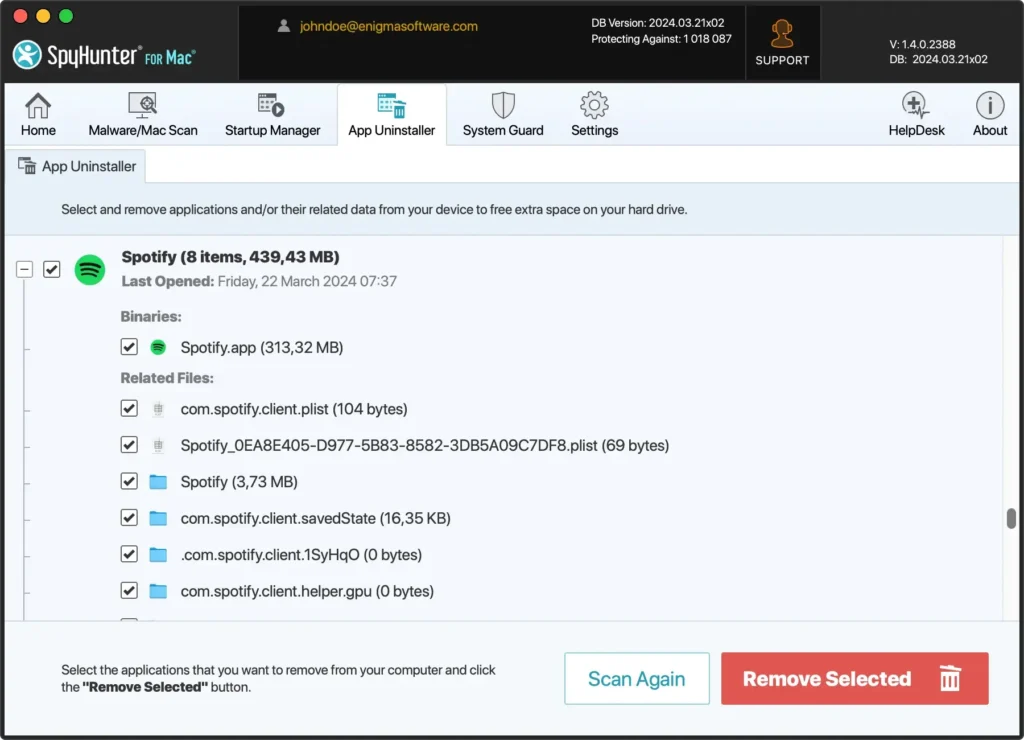The height and width of the screenshot is (740, 1024).
Task: Toggle com.spotify.client.plist checkbox
Action: coord(129,409)
